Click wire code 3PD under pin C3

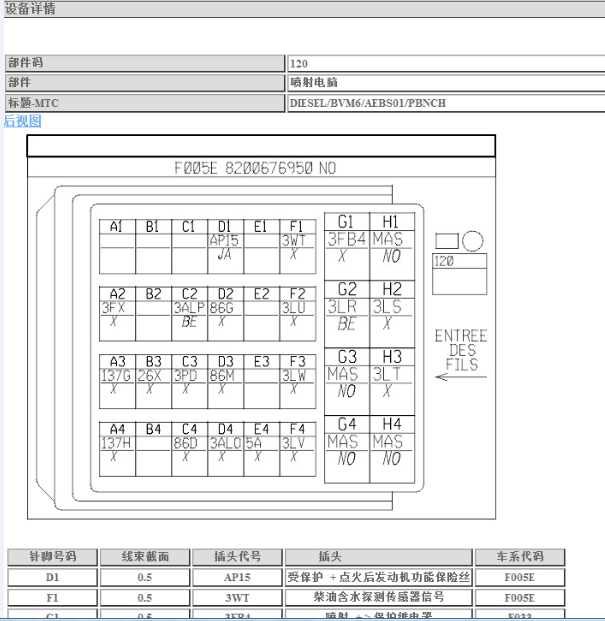186,375
